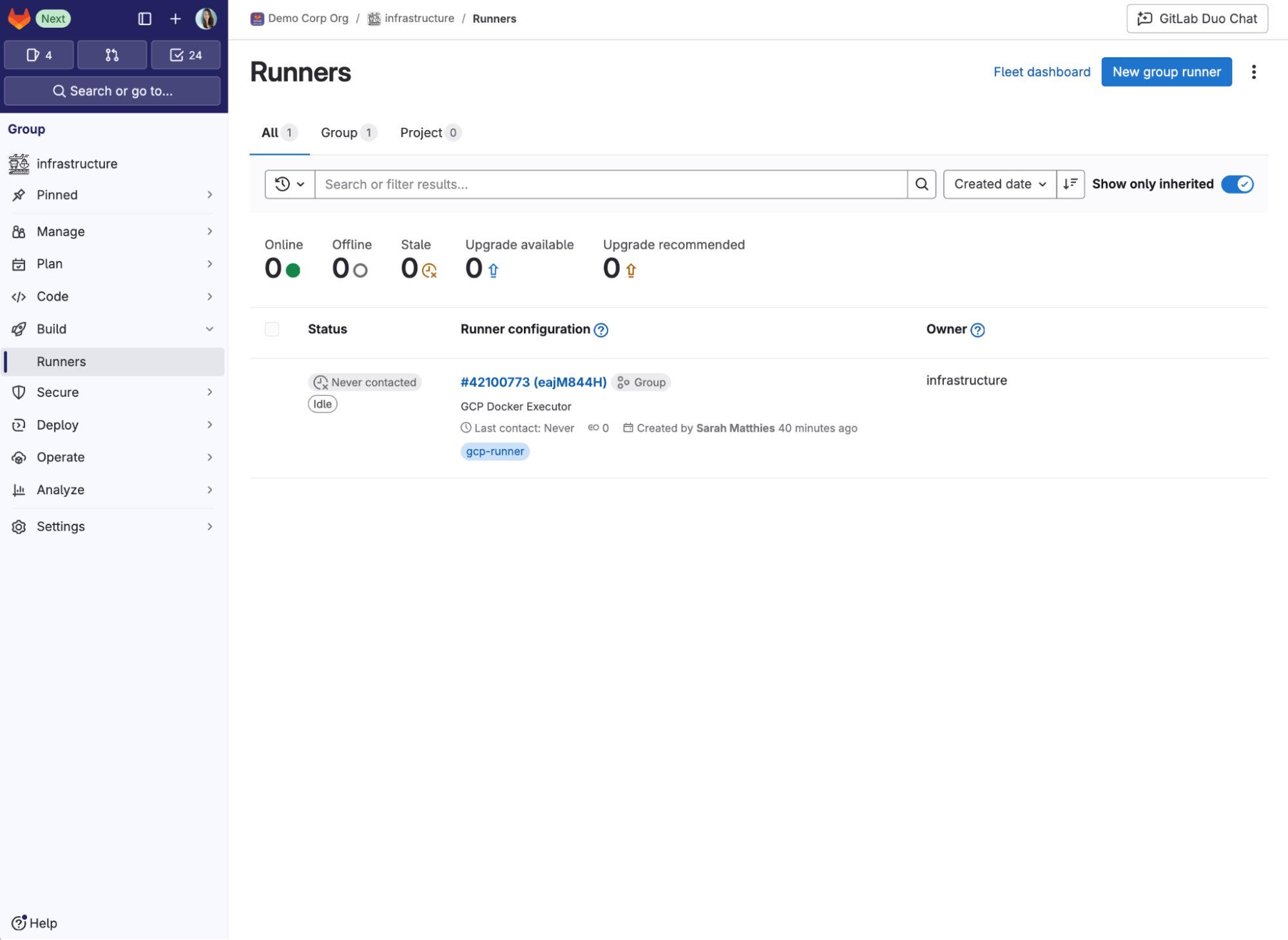Click the Fleet dashboard icon

tap(1042, 71)
